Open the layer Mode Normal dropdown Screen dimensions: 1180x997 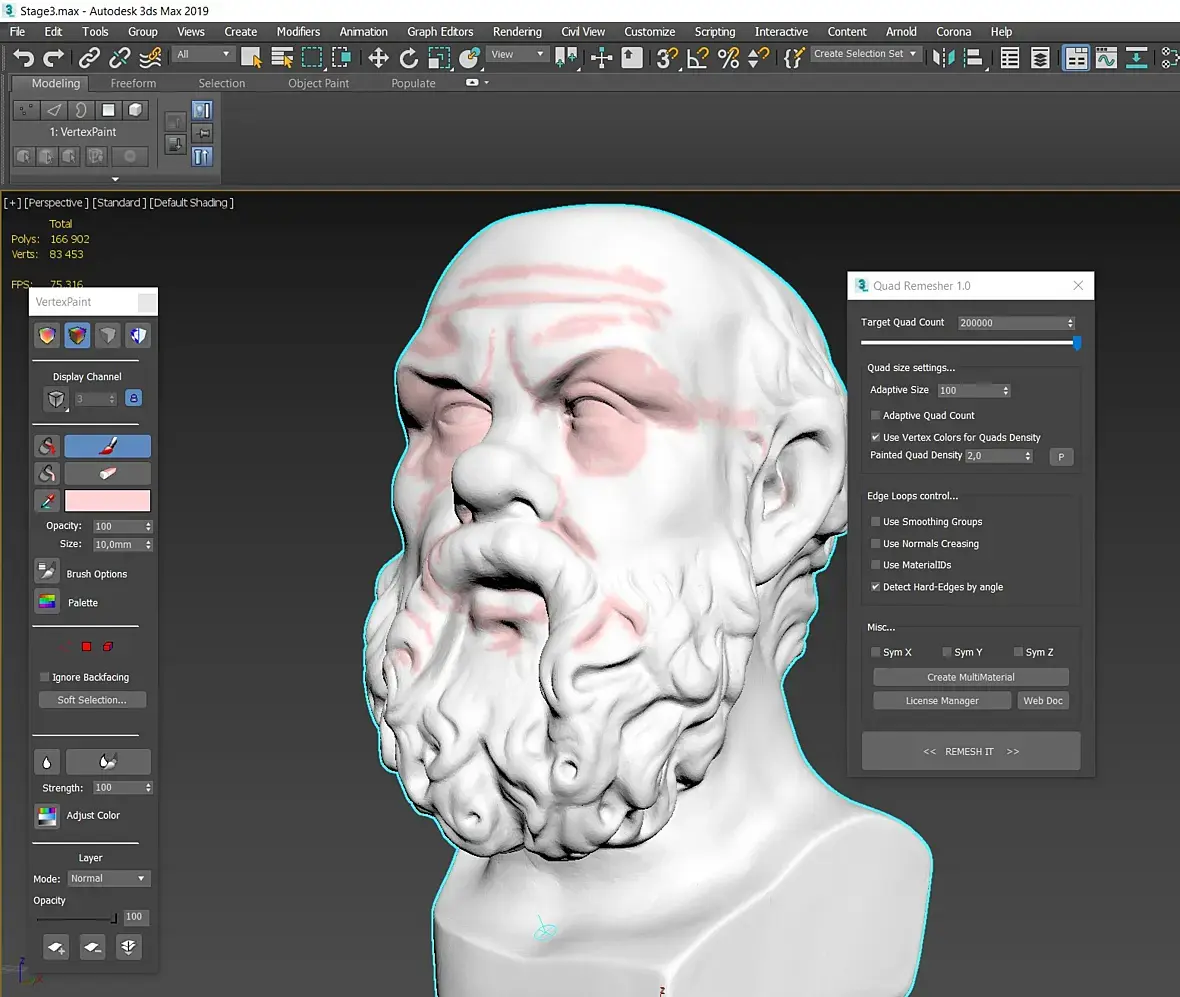coord(108,878)
